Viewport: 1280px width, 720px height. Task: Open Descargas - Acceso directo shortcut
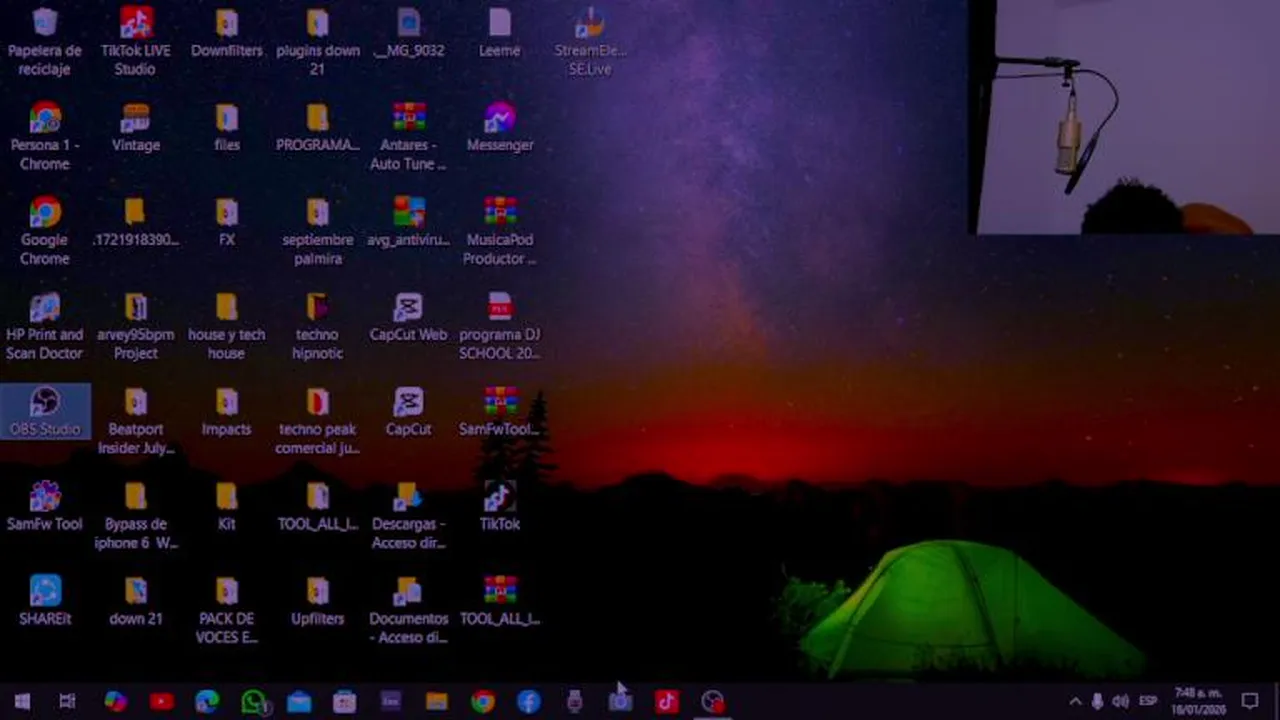pos(408,516)
